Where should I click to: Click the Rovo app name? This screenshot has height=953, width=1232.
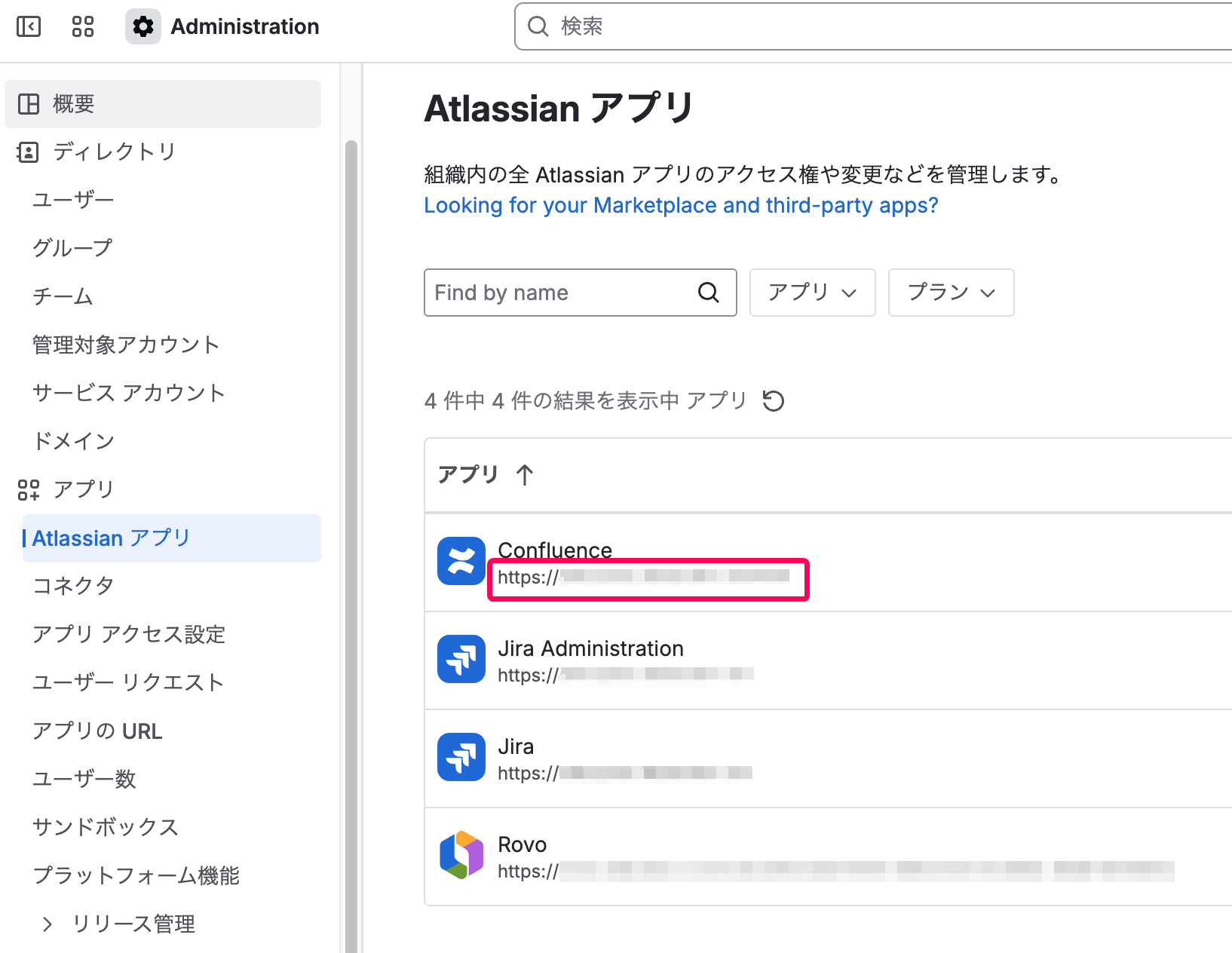click(522, 844)
